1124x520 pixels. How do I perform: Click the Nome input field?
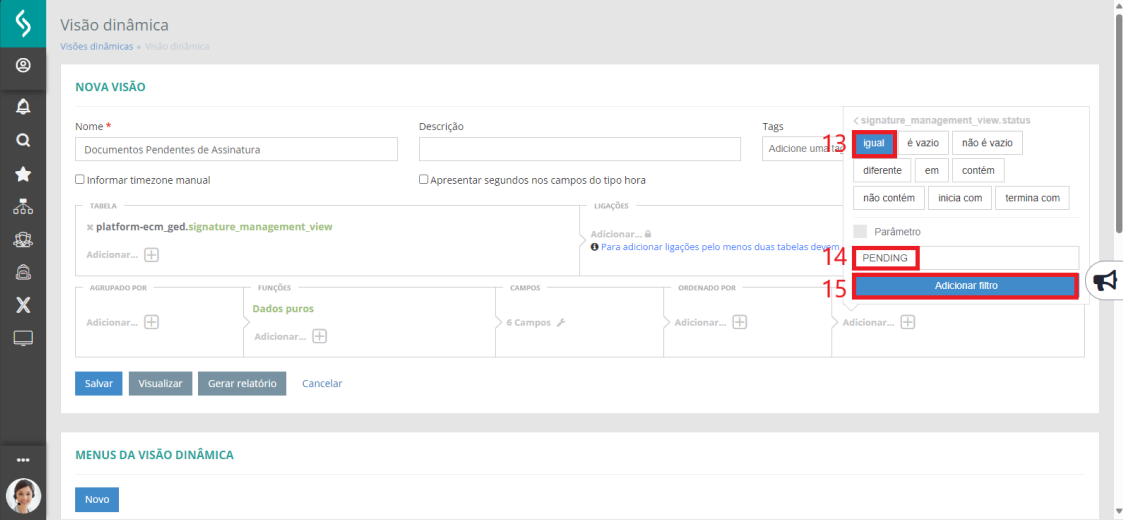coord(237,149)
